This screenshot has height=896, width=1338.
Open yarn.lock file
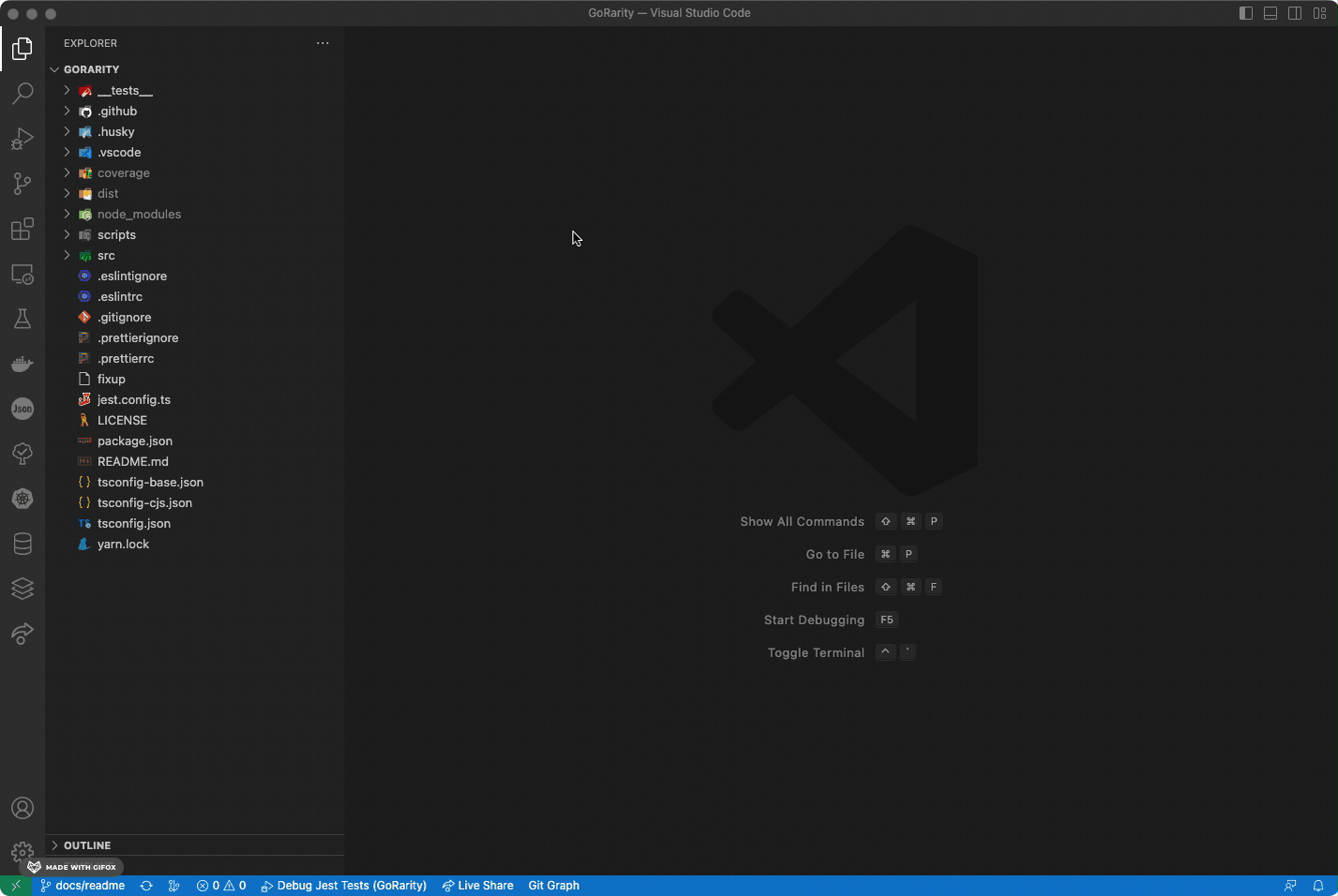click(194, 545)
